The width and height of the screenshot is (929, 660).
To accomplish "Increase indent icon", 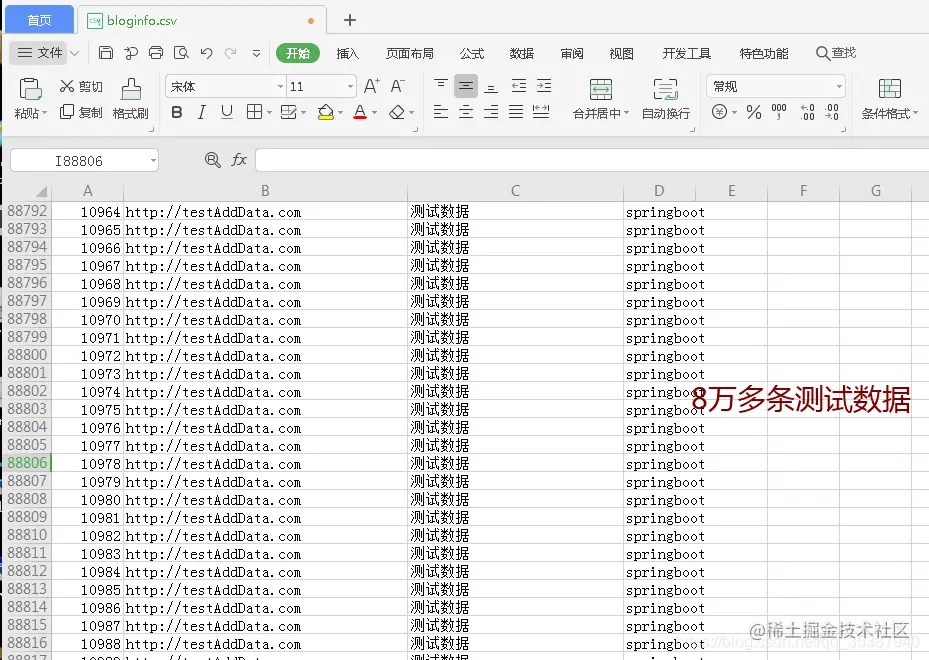I will (x=544, y=86).
